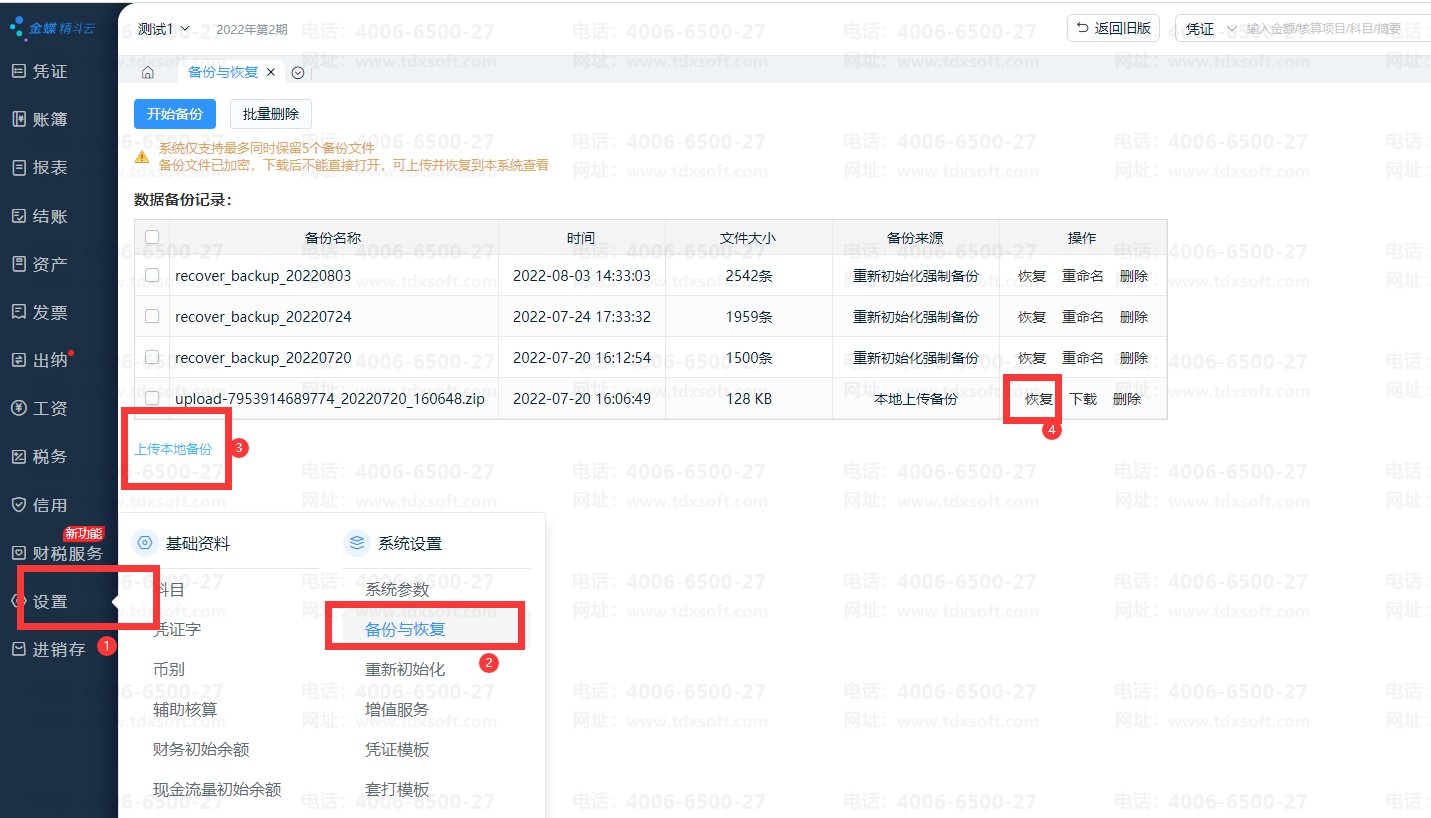Open the 凭证 search type dropdown
Viewport: 1431px width, 818px height.
1211,29
